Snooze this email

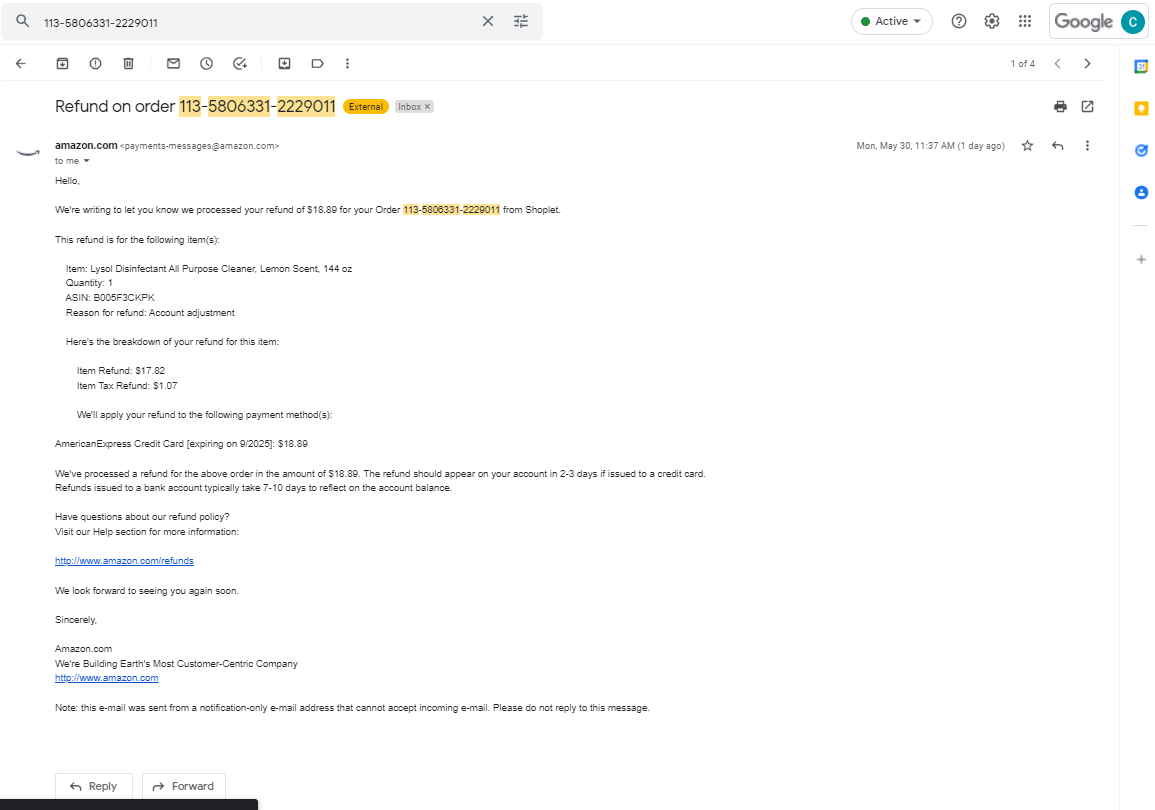[x=206, y=63]
